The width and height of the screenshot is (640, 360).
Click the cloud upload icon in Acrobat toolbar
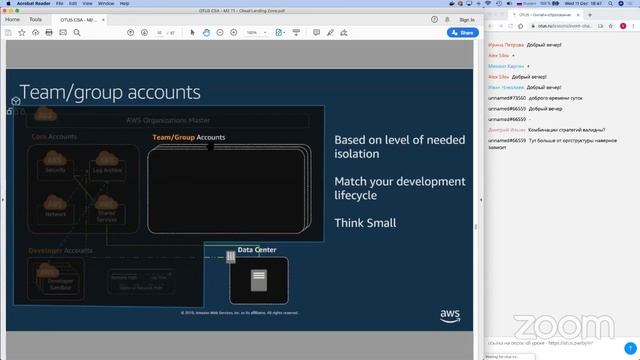pos(36,33)
